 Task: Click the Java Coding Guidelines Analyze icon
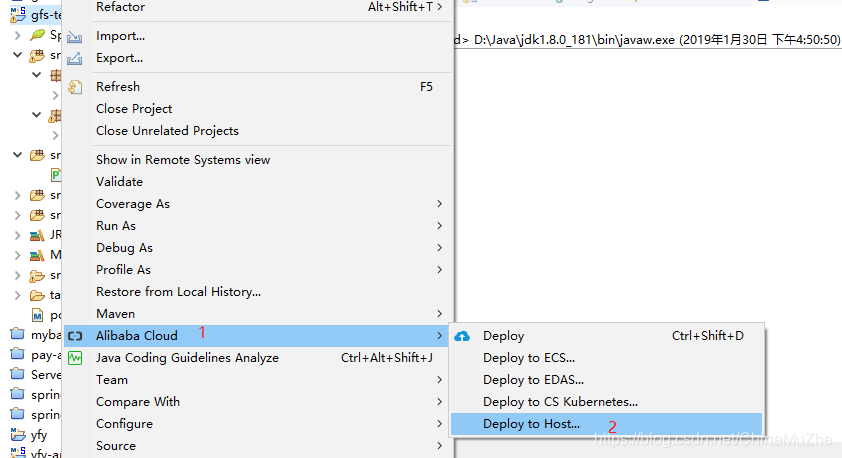75,358
